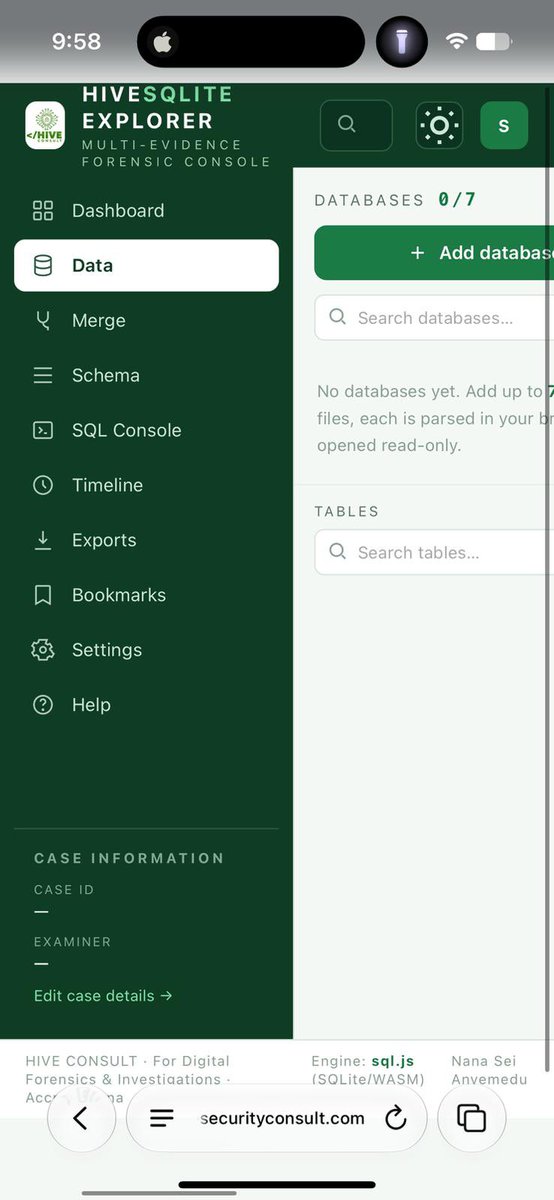Click the CASE ID label

tap(64, 890)
